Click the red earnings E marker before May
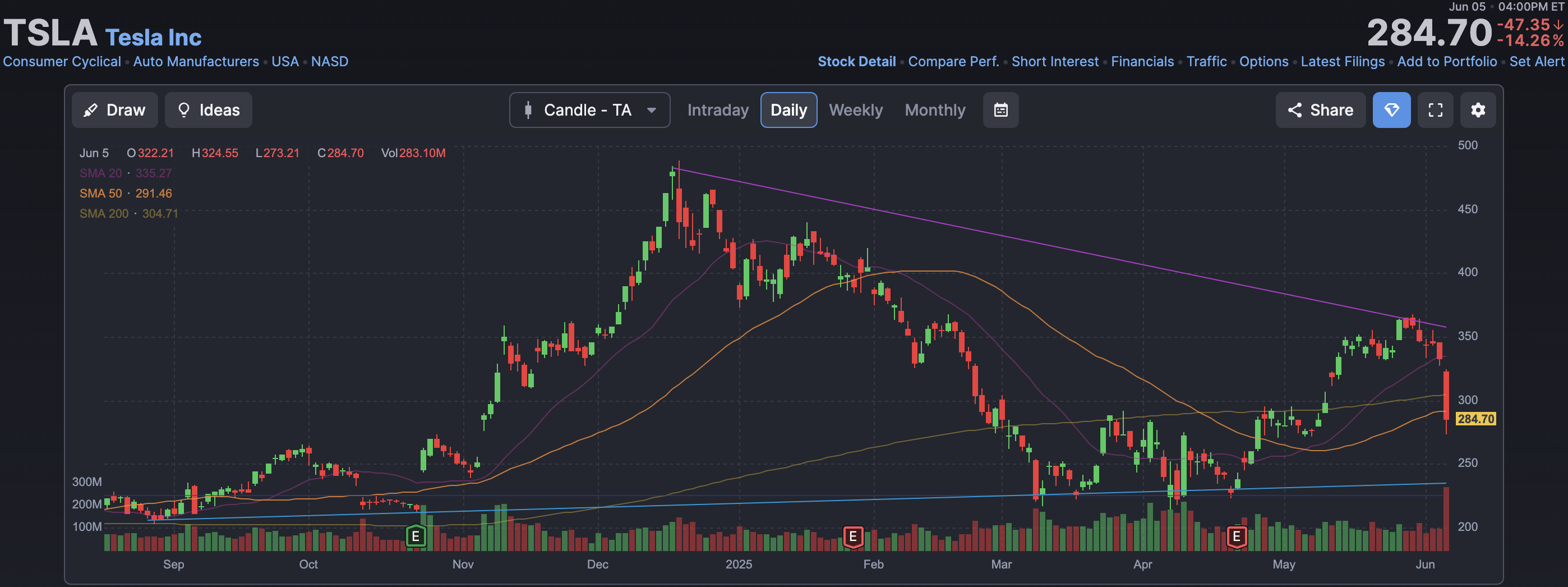 tap(1236, 536)
